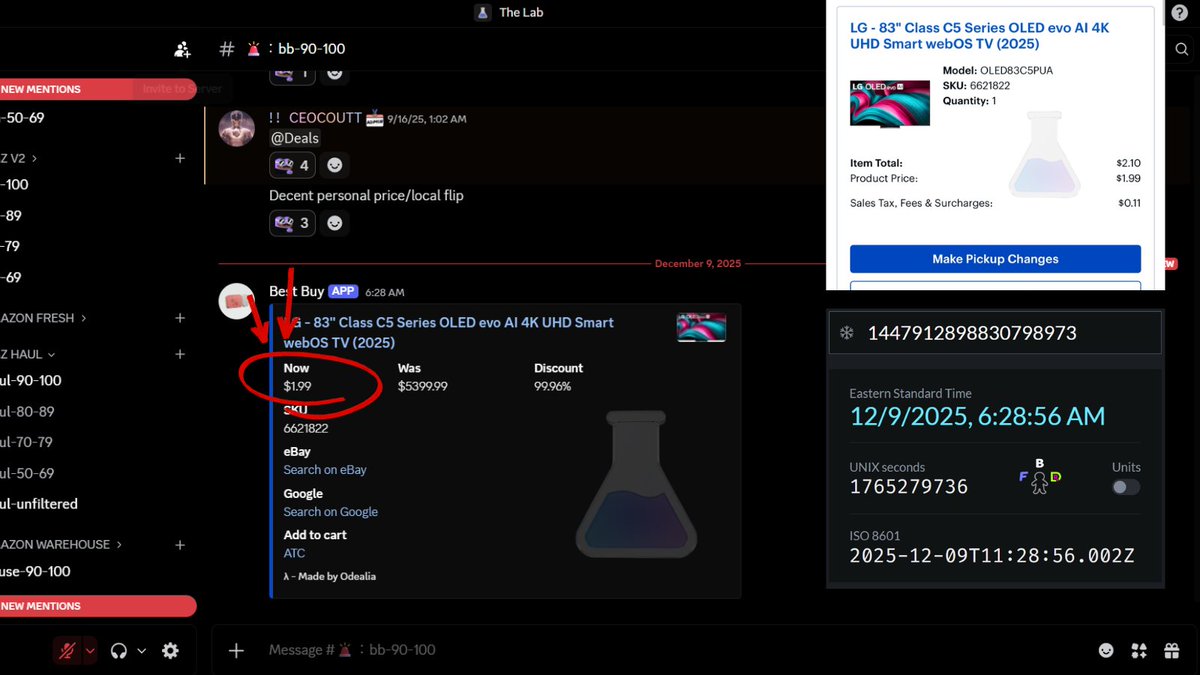1200x675 pixels.
Task: Toggle the Units switch
Action: click(x=1126, y=487)
